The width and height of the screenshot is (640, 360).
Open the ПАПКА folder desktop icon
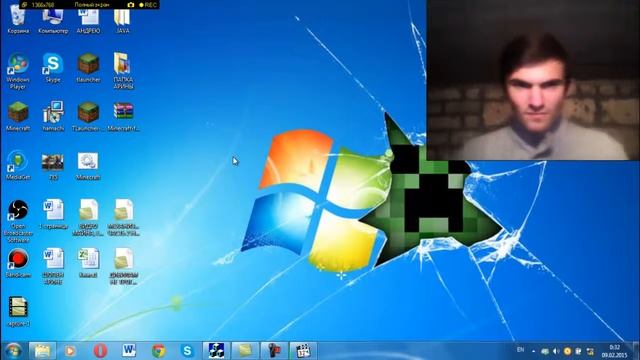123,71
